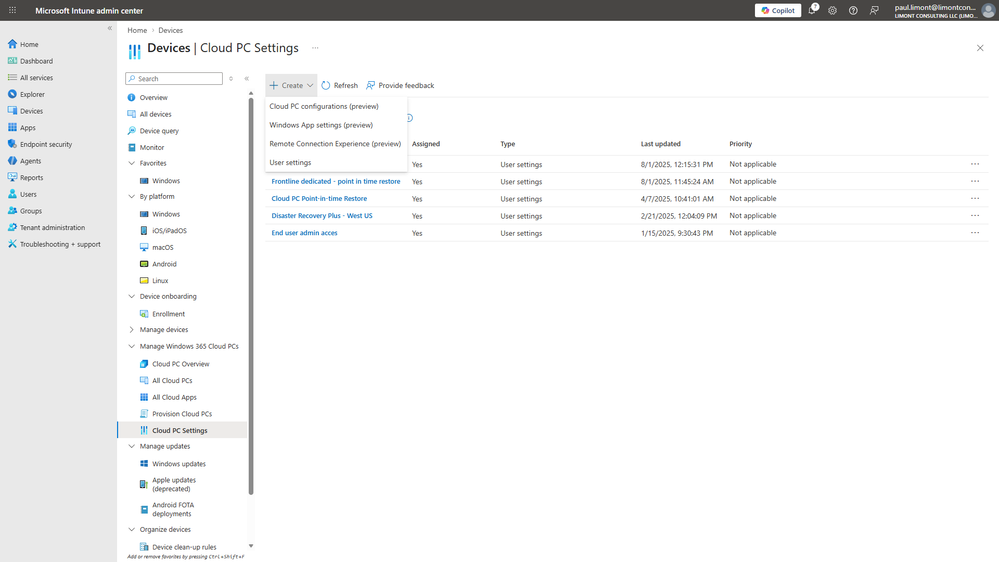This screenshot has width=999, height=562.
Task: Select Remote Connection Experience (preview)
Action: coord(336,143)
